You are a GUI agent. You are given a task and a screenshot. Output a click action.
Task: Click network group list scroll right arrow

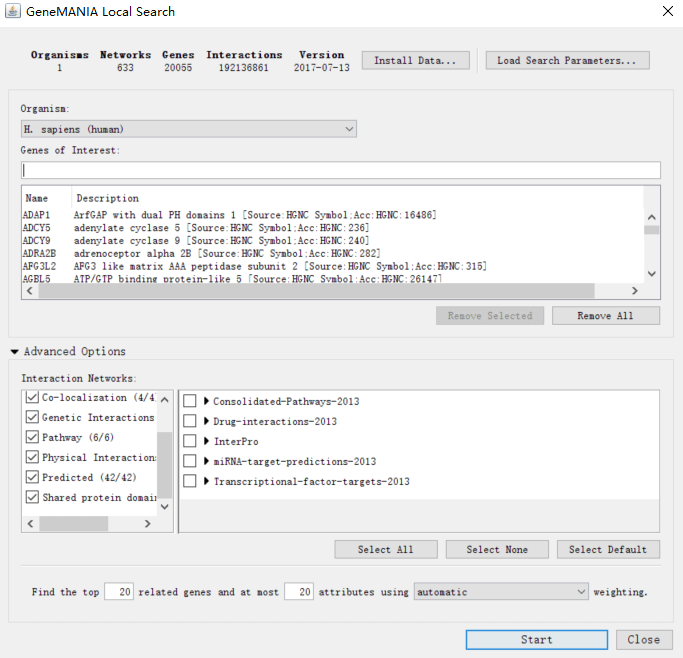click(x=148, y=524)
